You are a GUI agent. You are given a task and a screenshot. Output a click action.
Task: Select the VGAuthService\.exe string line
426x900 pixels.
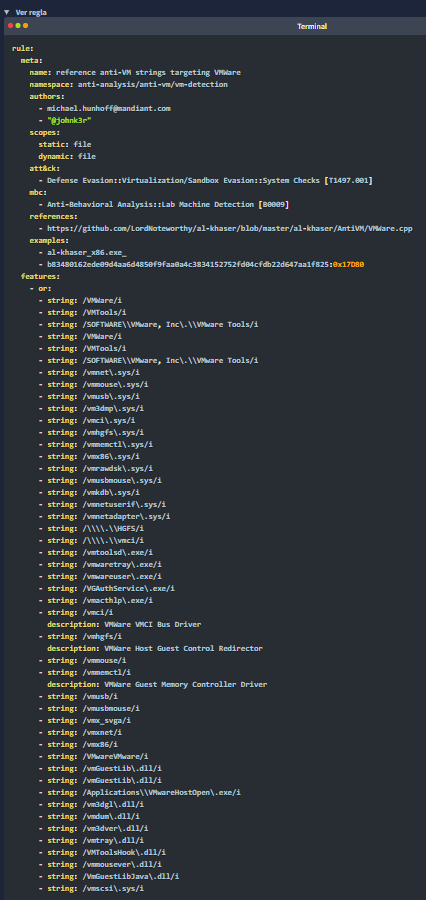[x=107, y=588]
